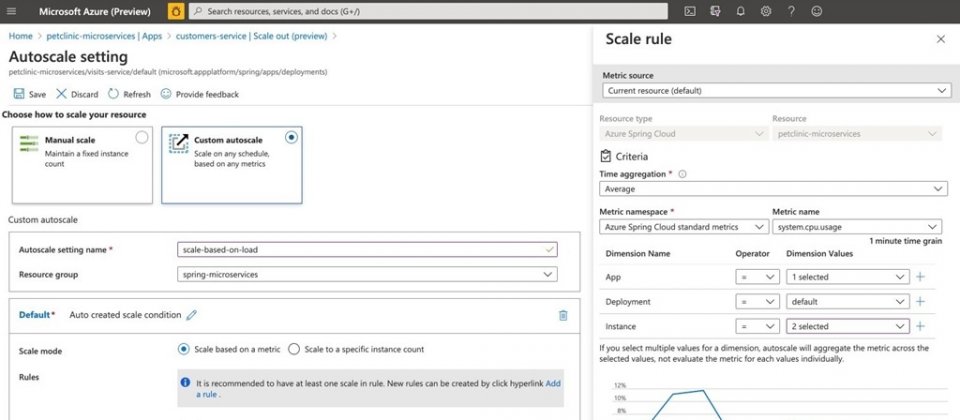Open the help question mark menu
The width and height of the screenshot is (960, 420).
[x=791, y=11]
